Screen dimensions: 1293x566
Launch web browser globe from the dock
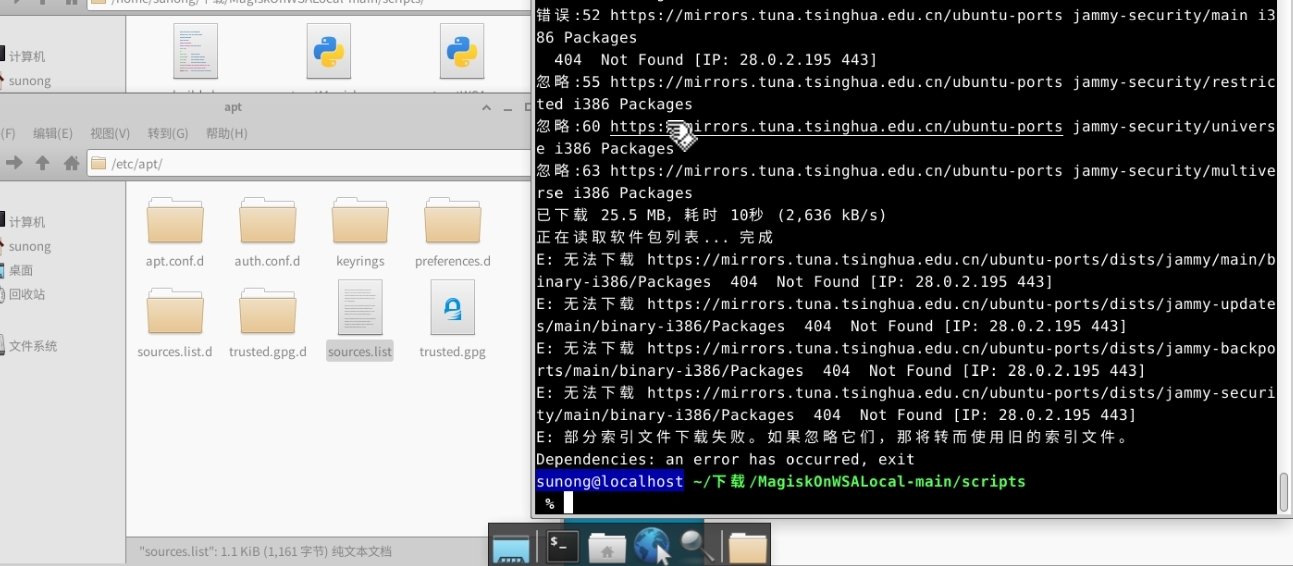coord(652,546)
